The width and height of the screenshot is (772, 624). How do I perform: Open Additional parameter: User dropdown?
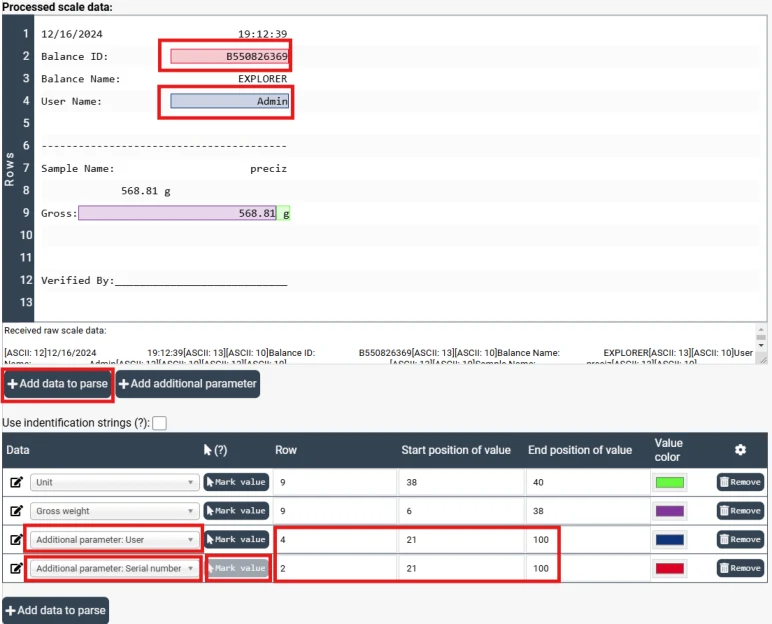click(115, 539)
